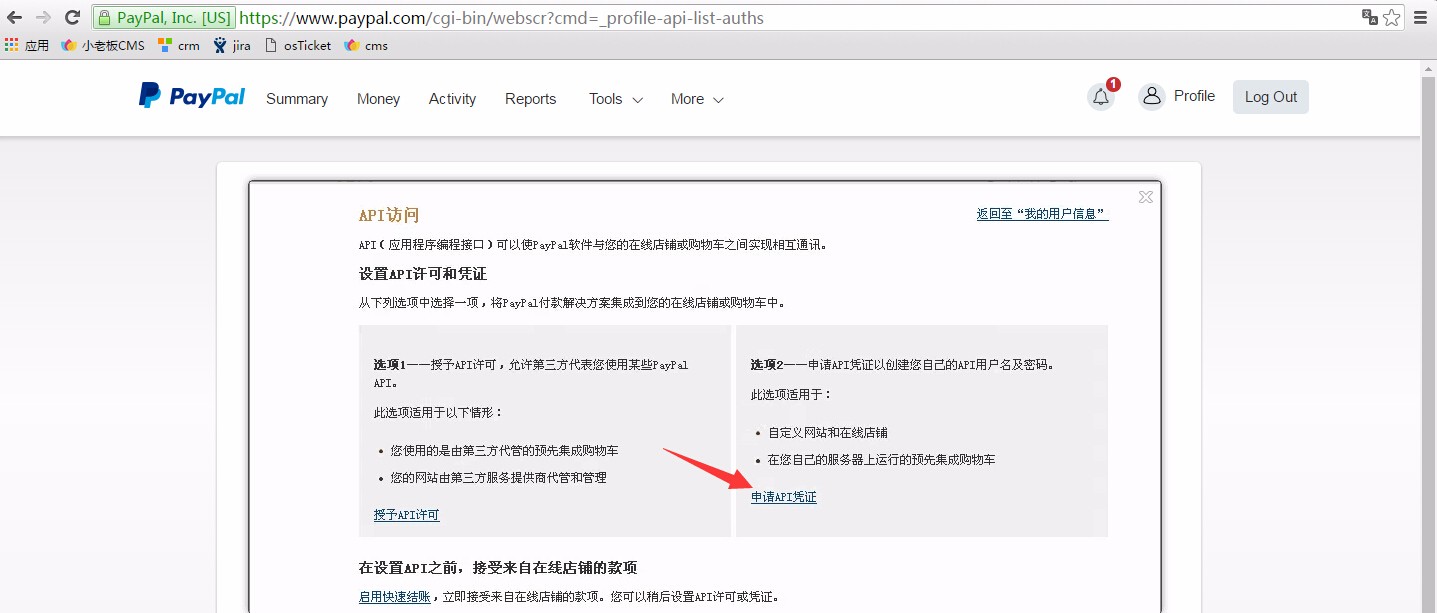Bookmark this page with star icon
The image size is (1437, 613).
tap(1392, 17)
